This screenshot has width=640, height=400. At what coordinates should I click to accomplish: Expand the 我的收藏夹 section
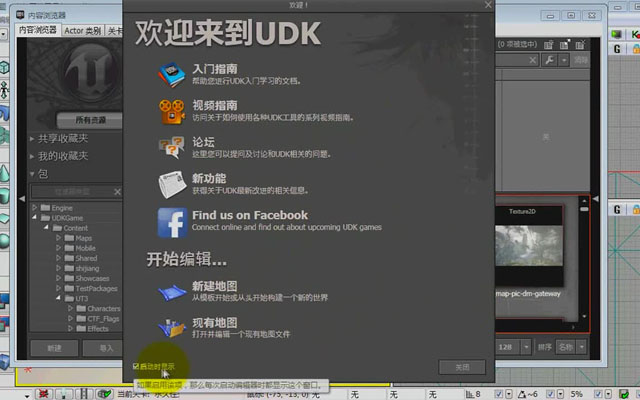pyautogui.click(x=32, y=156)
